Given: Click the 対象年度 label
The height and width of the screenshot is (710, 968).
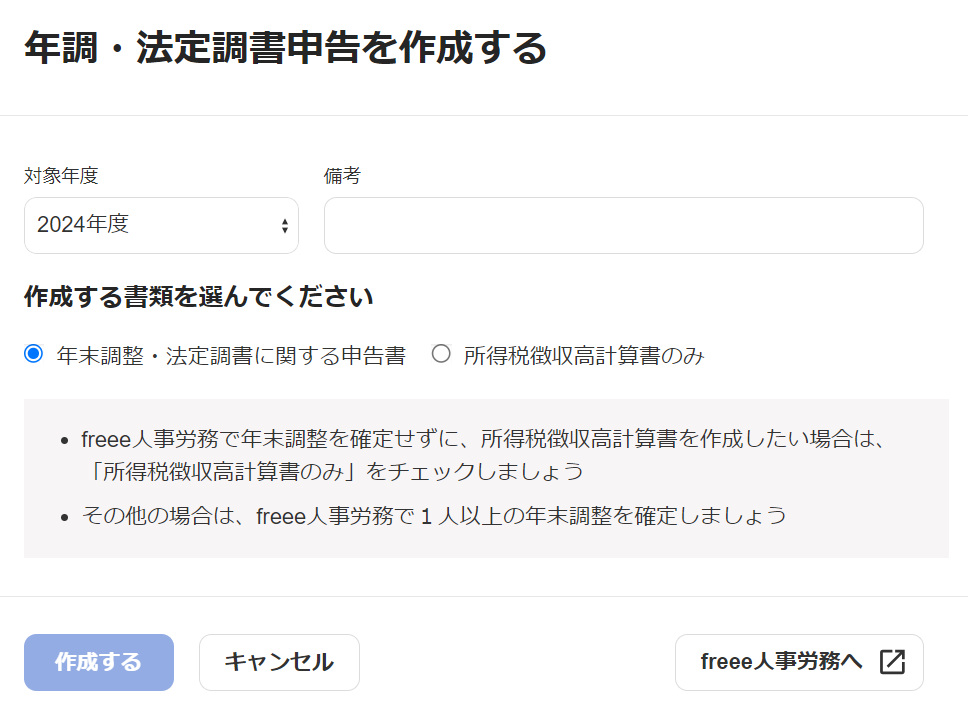Looking at the screenshot, I should (x=61, y=176).
